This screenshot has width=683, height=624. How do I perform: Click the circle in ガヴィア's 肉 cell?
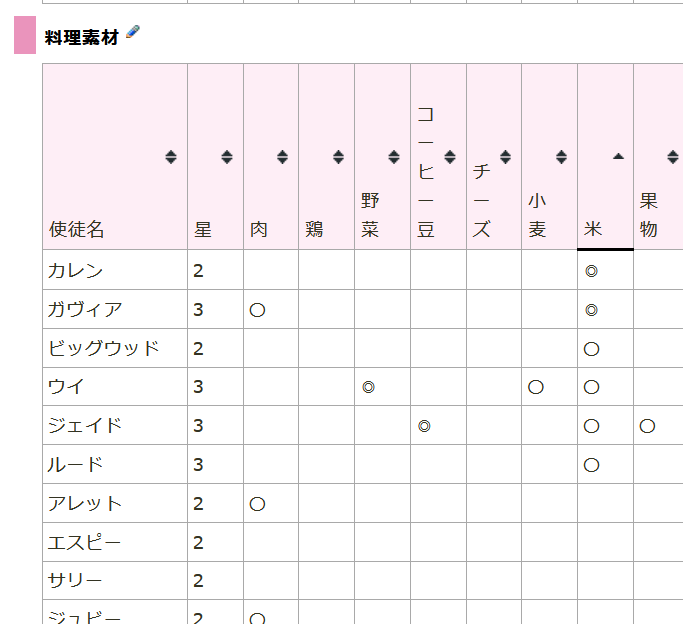click(257, 310)
